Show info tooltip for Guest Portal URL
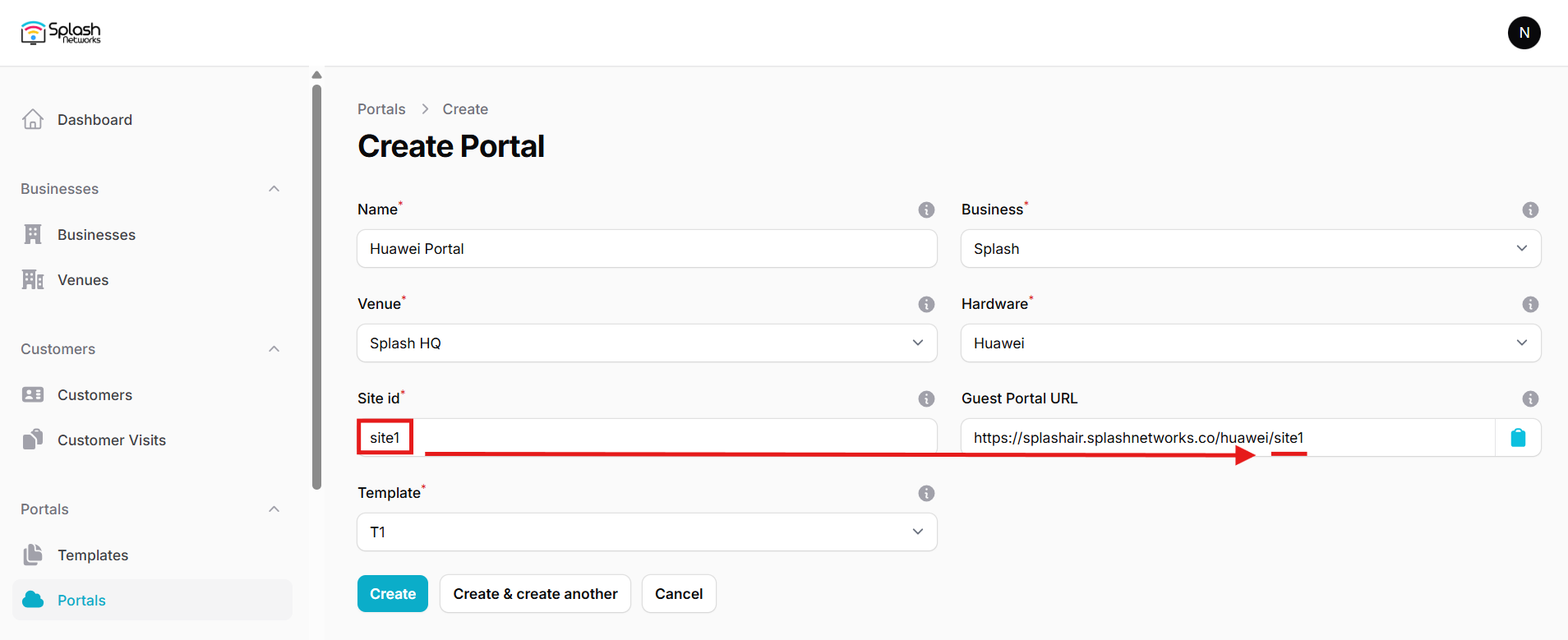 click(1530, 398)
